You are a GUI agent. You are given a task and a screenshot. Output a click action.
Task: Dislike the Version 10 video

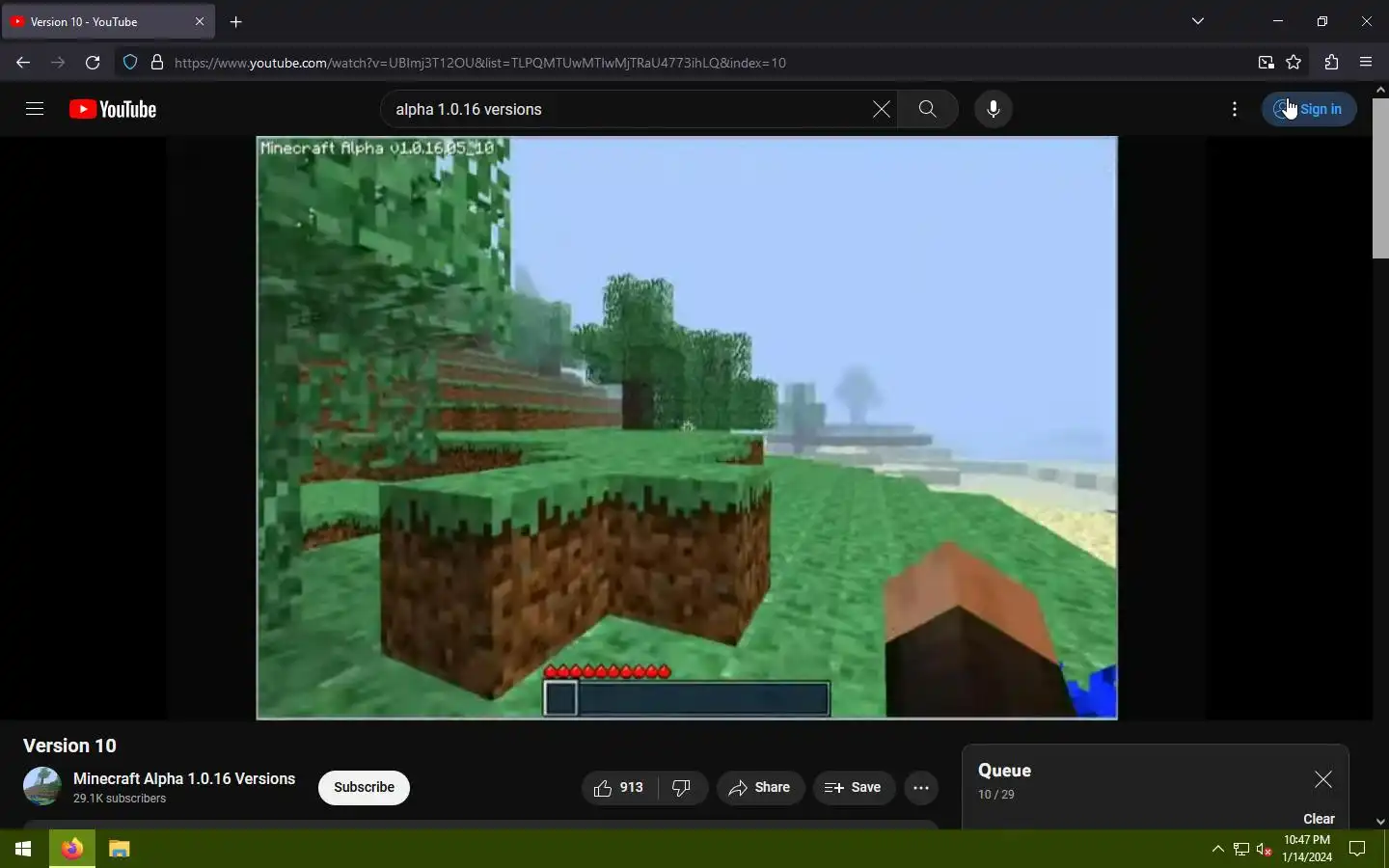pyautogui.click(x=683, y=788)
